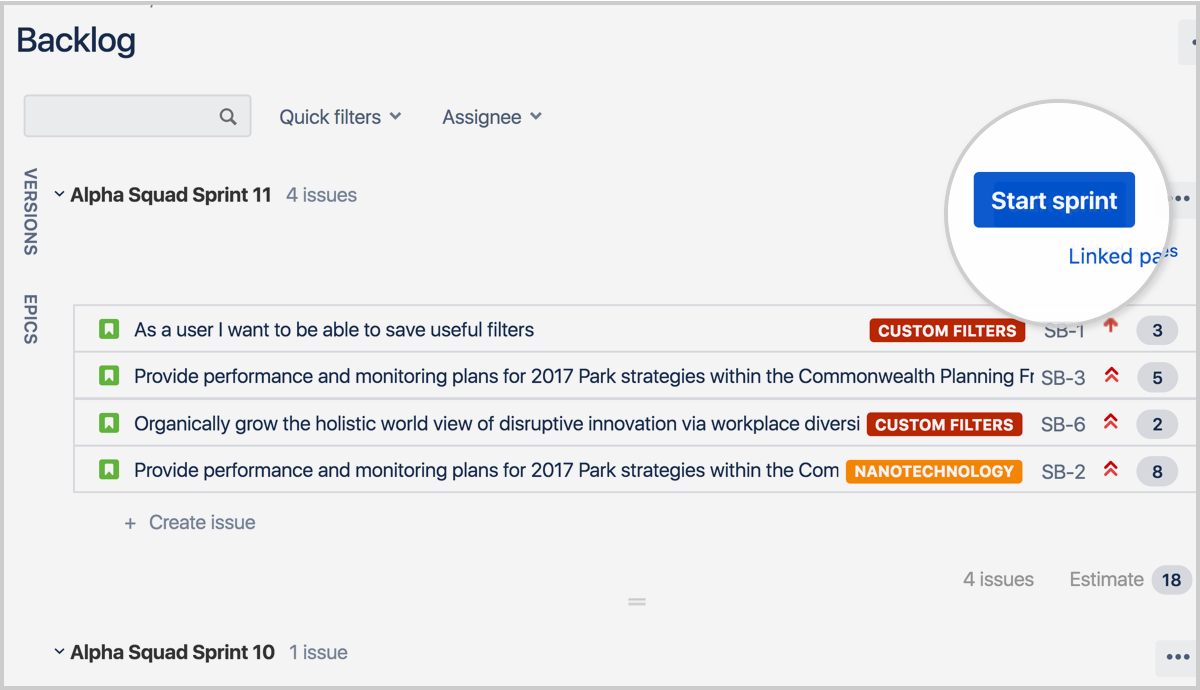Open the Quick filters dropdown
Viewport: 1200px width, 690px height.
pyautogui.click(x=339, y=116)
